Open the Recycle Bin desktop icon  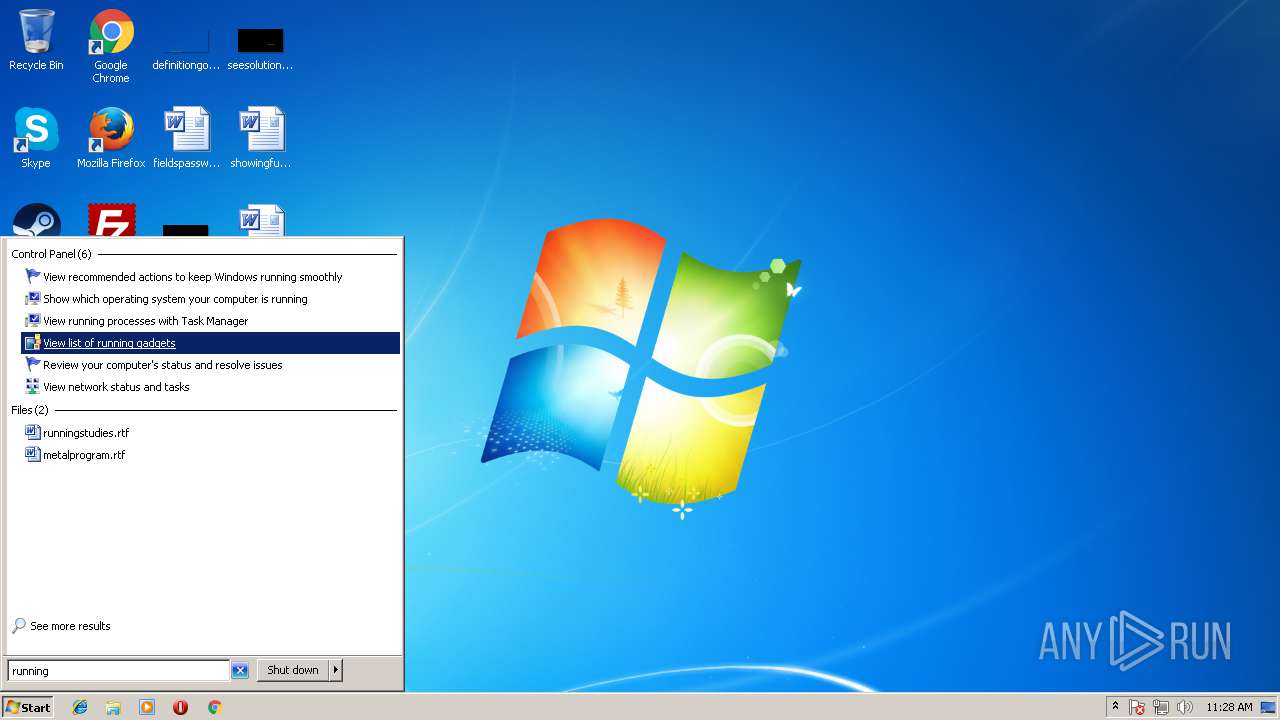(x=36, y=40)
